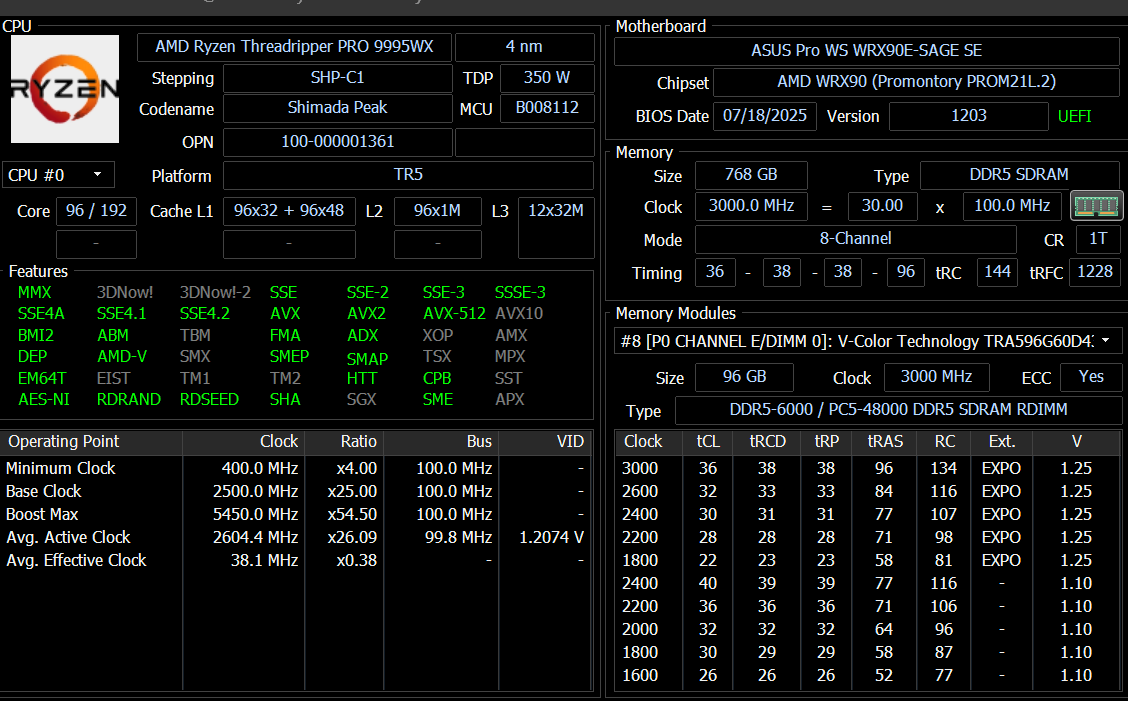Image resolution: width=1128 pixels, height=701 pixels.
Task: Click the 350 W TDP value
Action: 547,78
